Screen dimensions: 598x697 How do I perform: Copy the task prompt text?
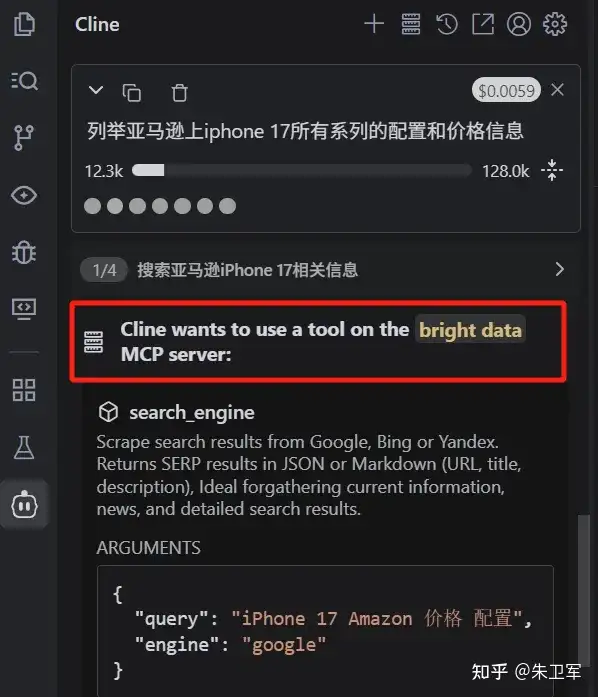point(132,92)
